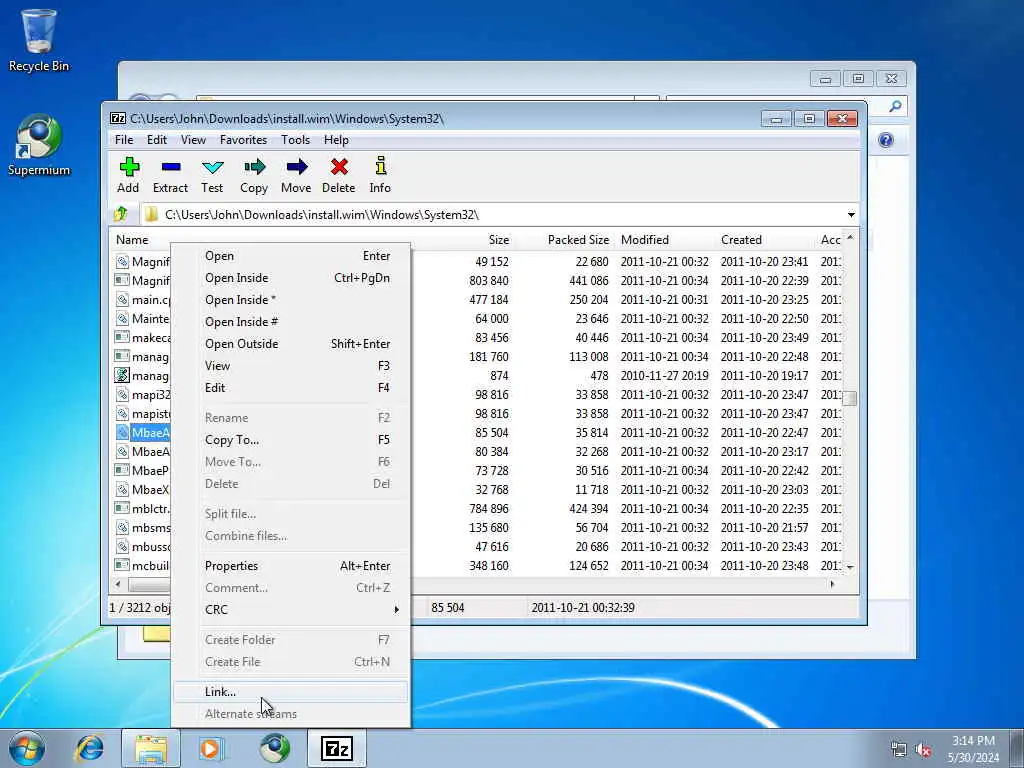This screenshot has height=768, width=1024.
Task: Sort by Name column header
Action: coord(132,240)
